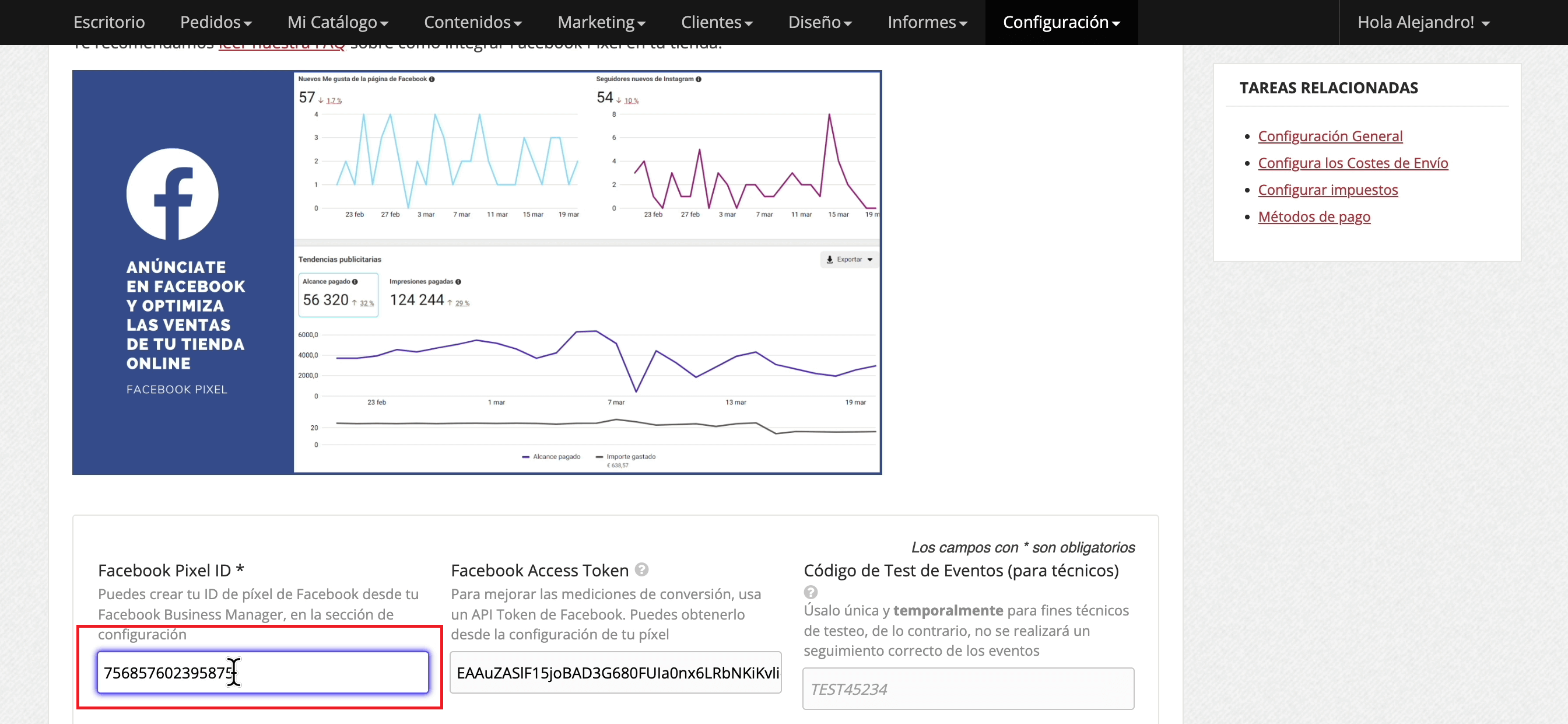
Task: Open the Hola Alejandro! user menu
Action: (1424, 22)
